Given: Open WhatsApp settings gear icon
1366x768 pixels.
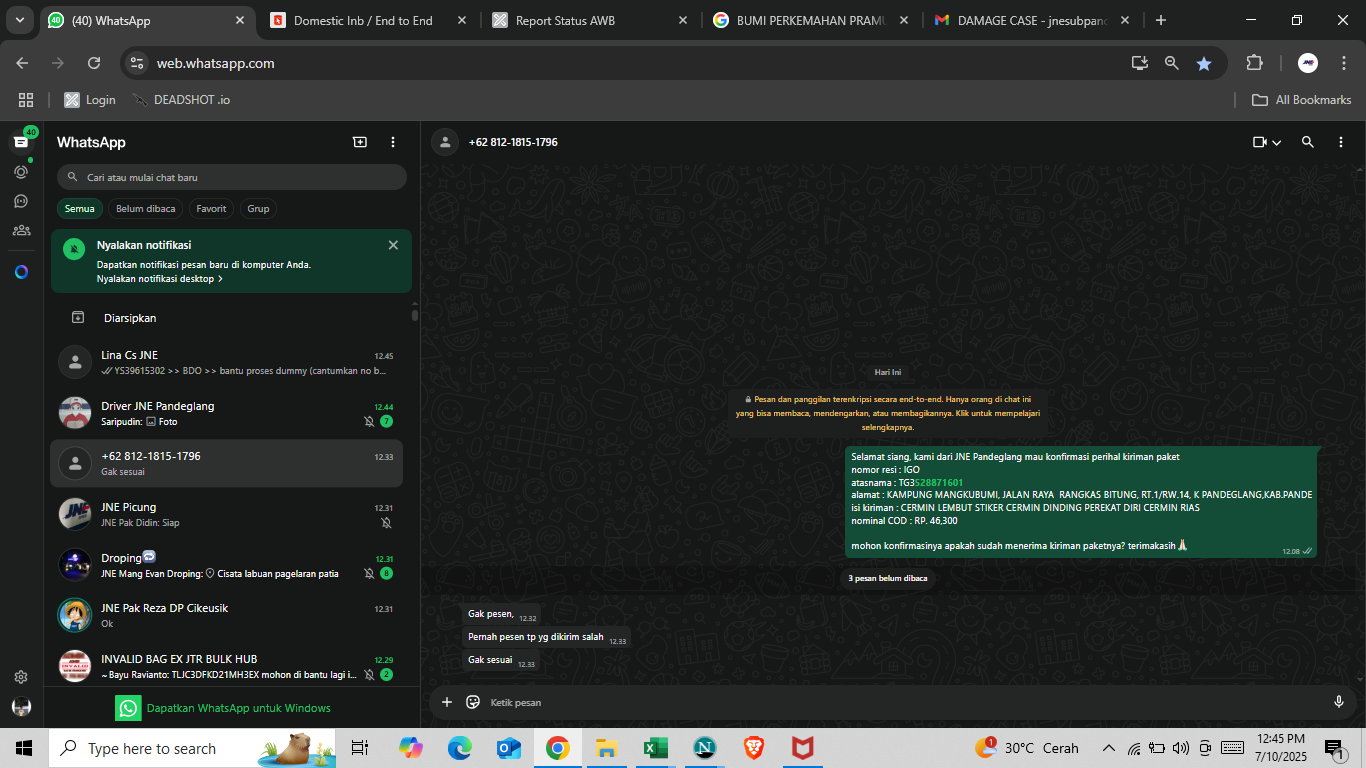Looking at the screenshot, I should pos(21,677).
